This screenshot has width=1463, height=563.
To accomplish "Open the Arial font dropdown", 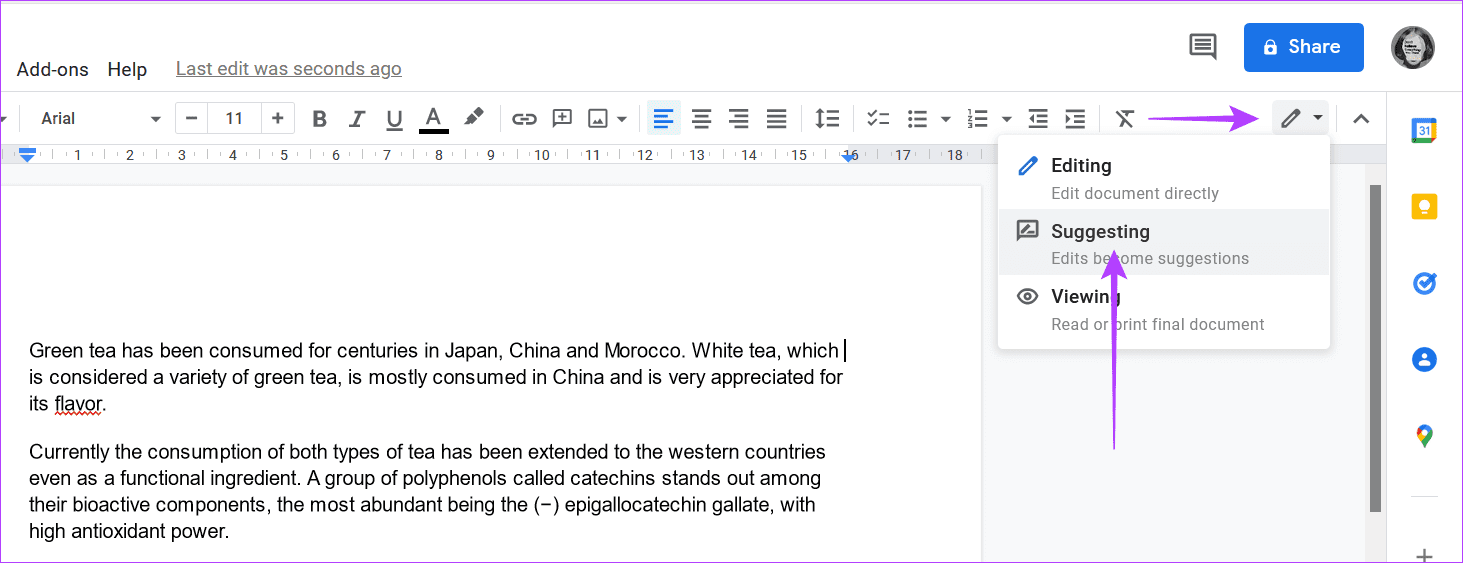I will coord(100,119).
